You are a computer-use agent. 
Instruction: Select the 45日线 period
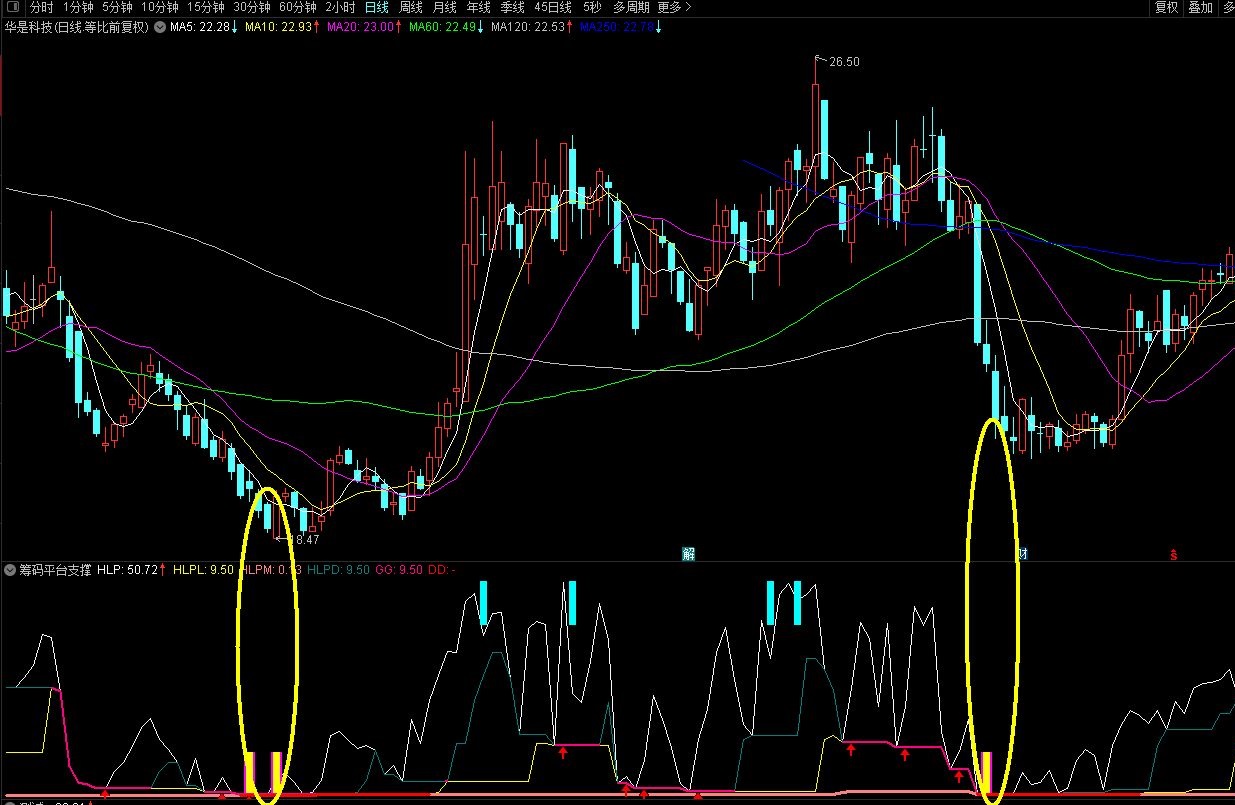(x=553, y=7)
